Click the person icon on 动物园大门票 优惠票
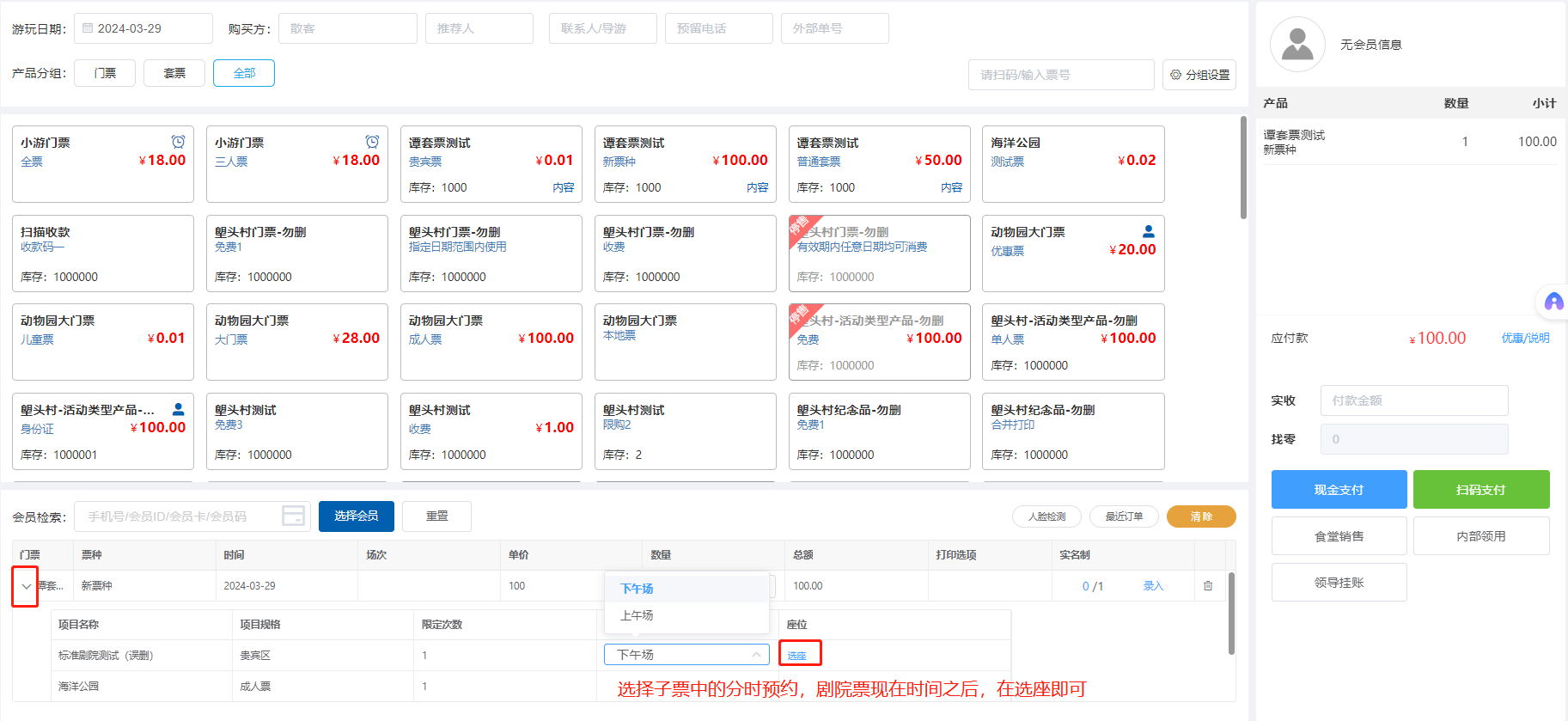Viewport: 1568px width, 721px height. tap(1148, 231)
